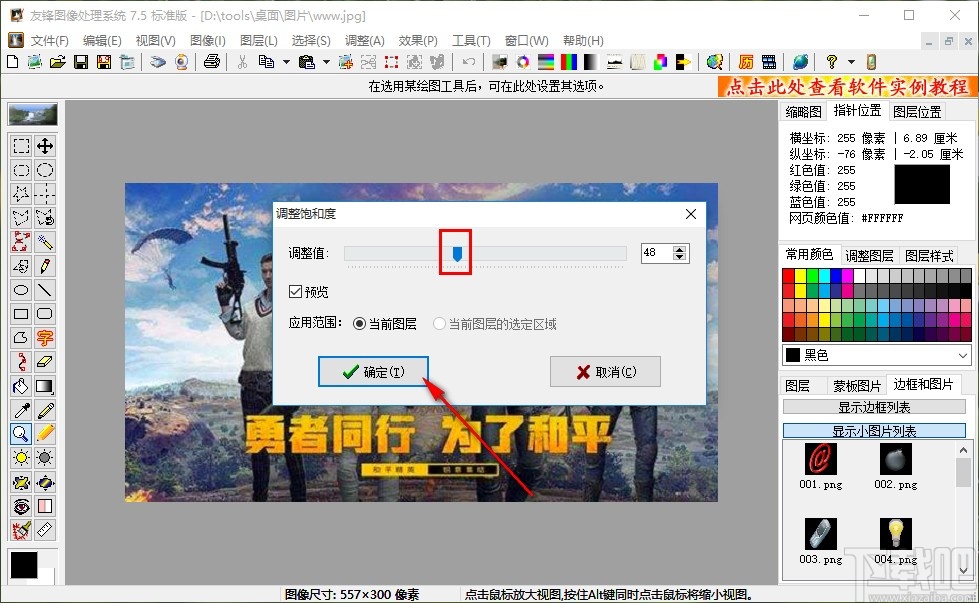Open the 效果(P) menu
The image size is (979, 603).
[418, 41]
